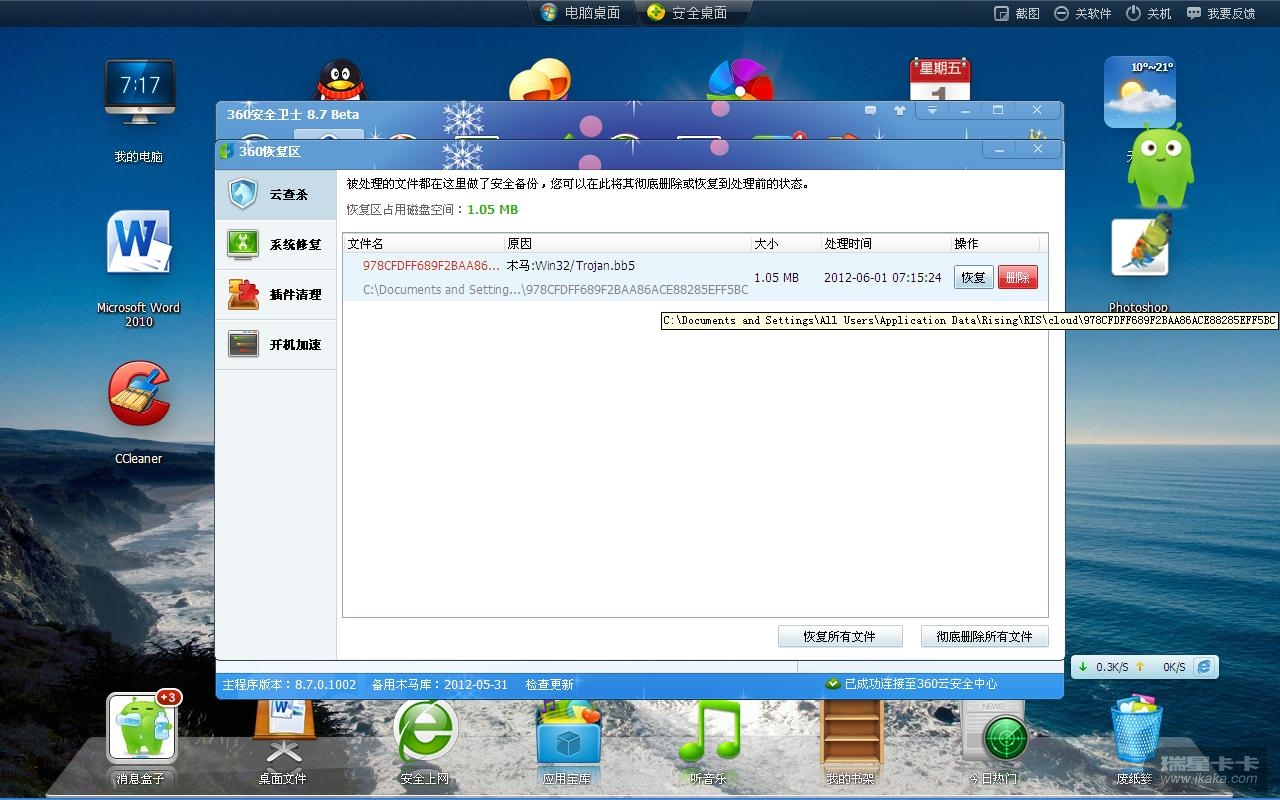
Task: Click the network speed indicator widget
Action: click(1144, 667)
